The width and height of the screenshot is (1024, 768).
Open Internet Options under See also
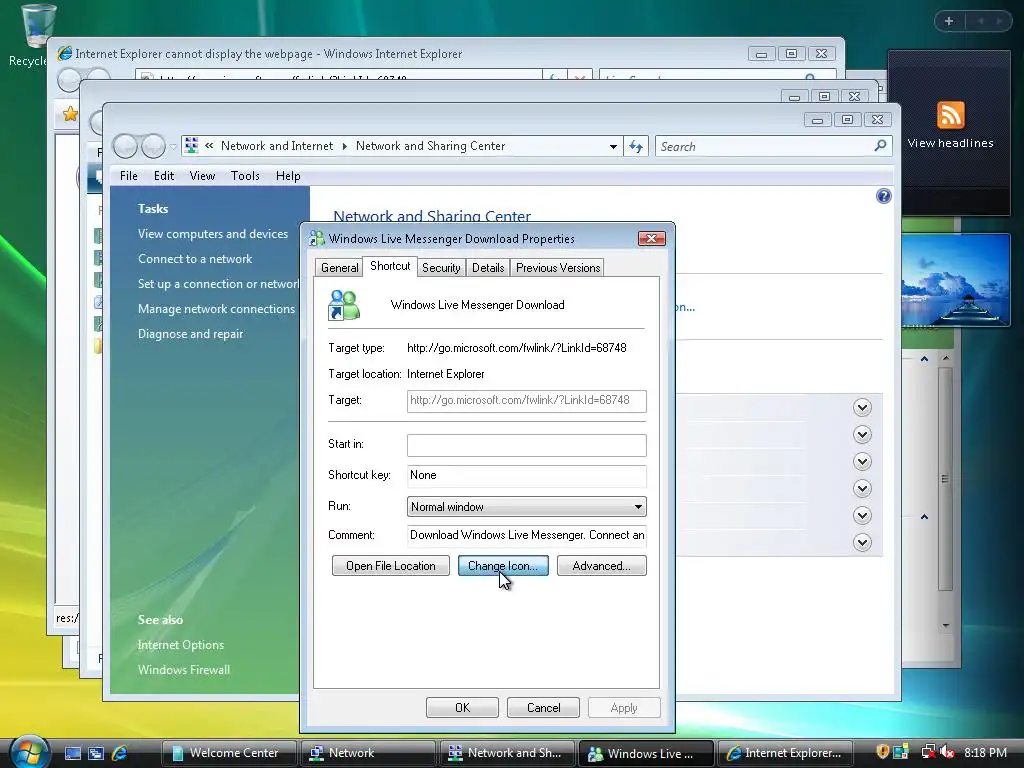[x=181, y=645]
